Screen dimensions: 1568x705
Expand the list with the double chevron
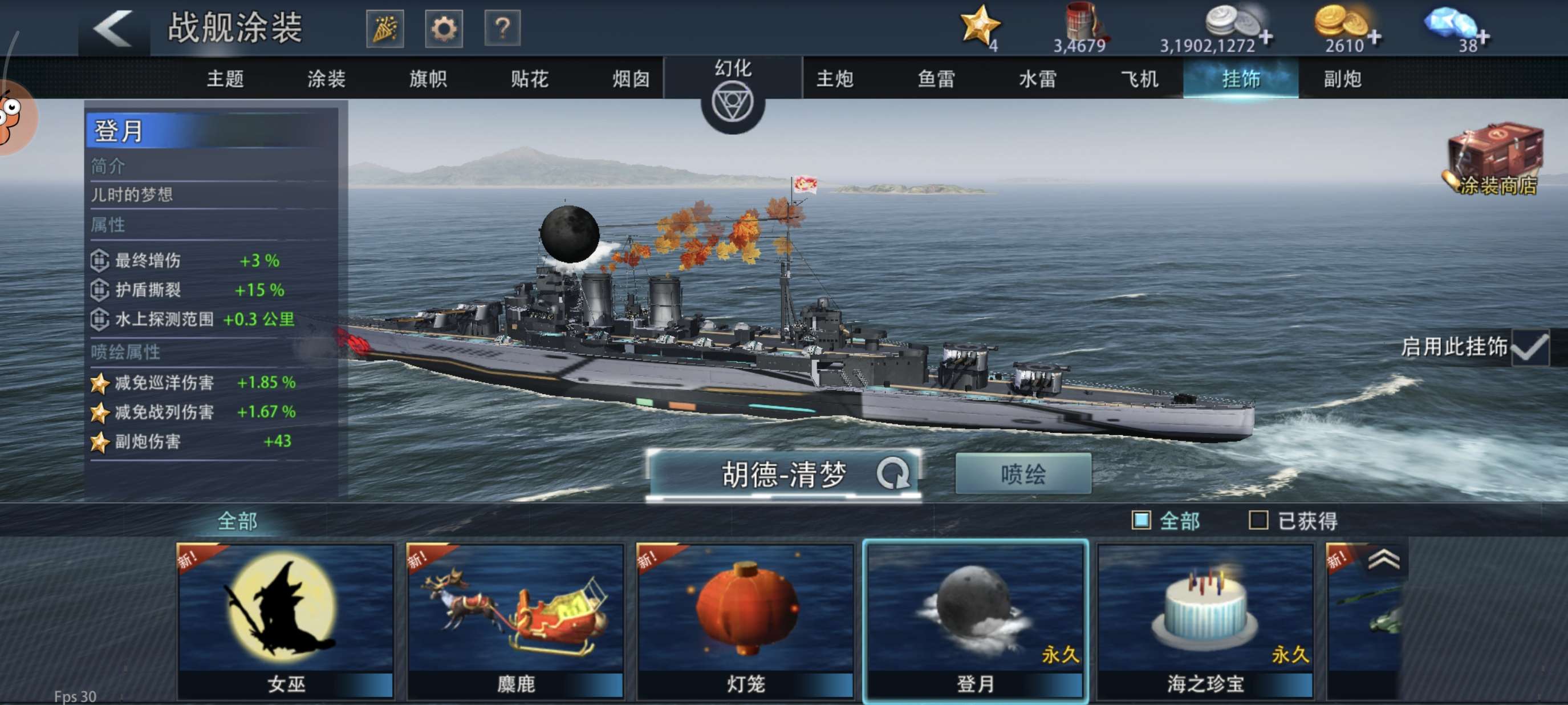(1383, 559)
